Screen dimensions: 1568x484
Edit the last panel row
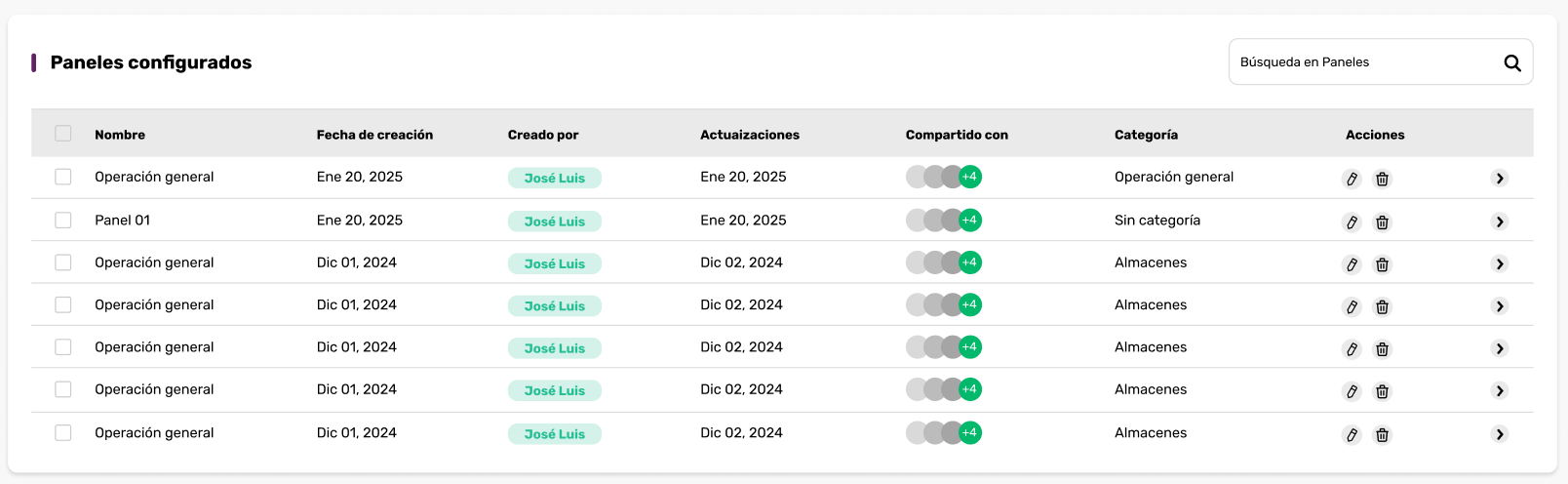pyautogui.click(x=1352, y=435)
